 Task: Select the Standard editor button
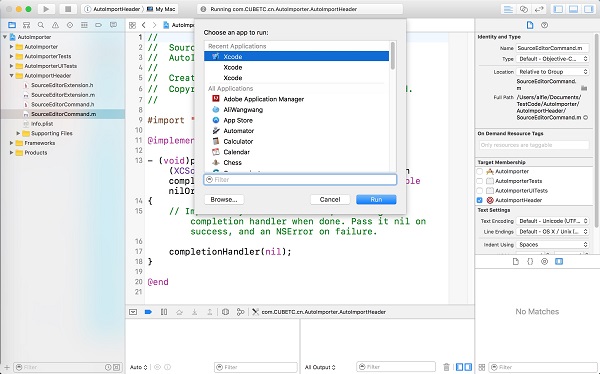tap(508, 9)
